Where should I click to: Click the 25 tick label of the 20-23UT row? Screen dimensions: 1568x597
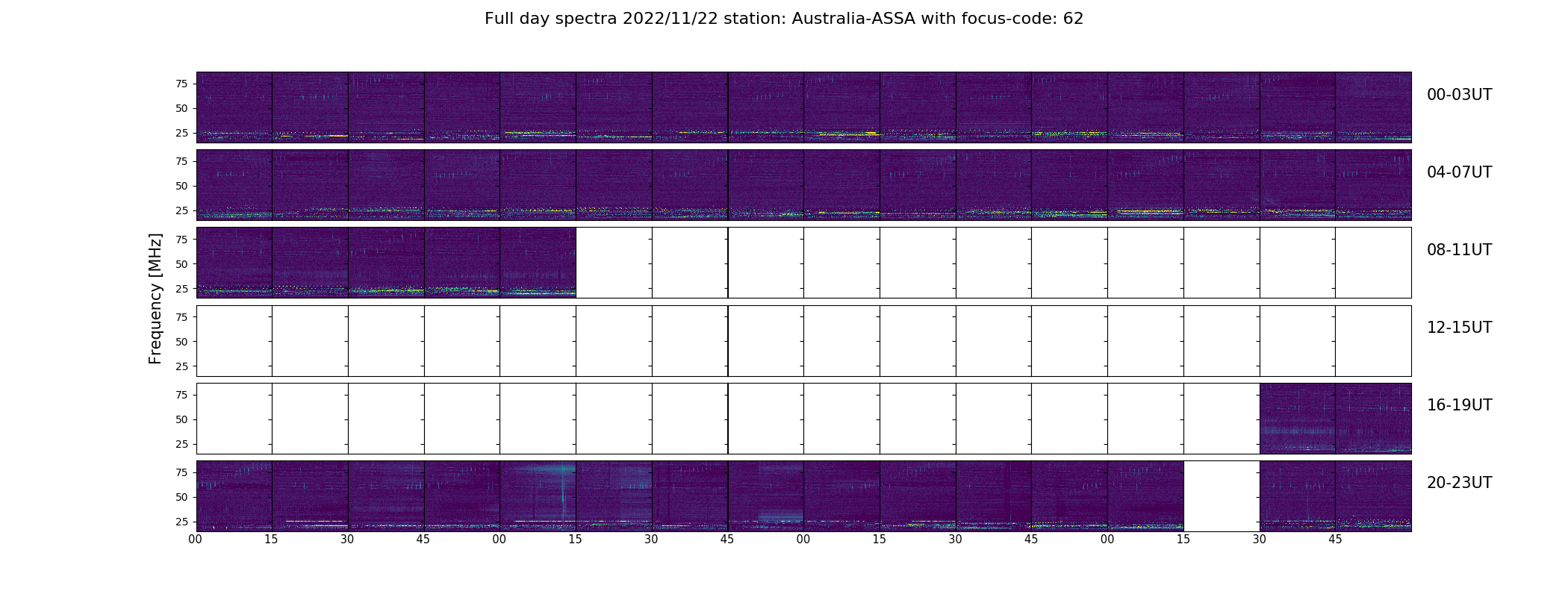(x=181, y=522)
